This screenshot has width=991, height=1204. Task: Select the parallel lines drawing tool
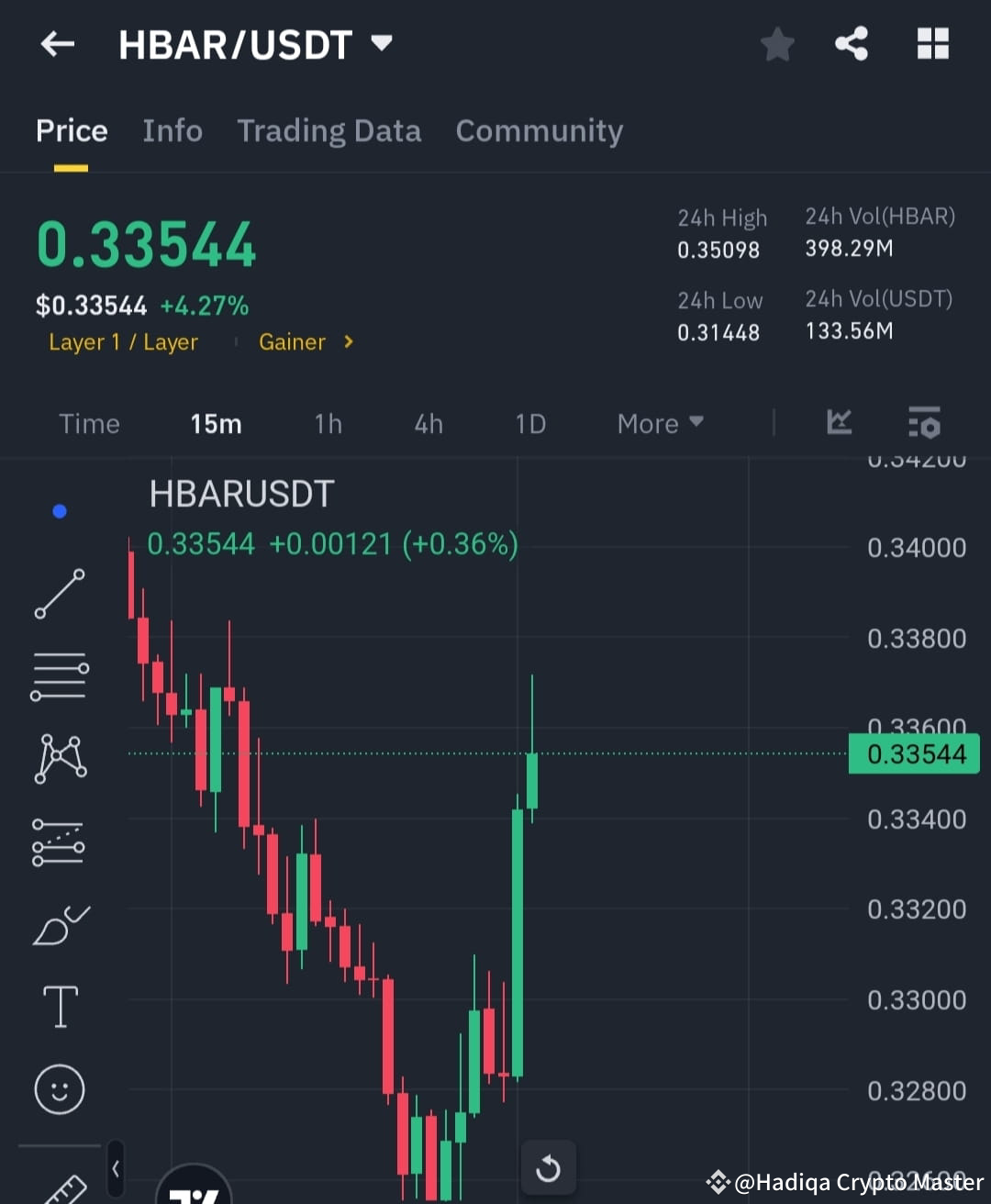coord(59,677)
